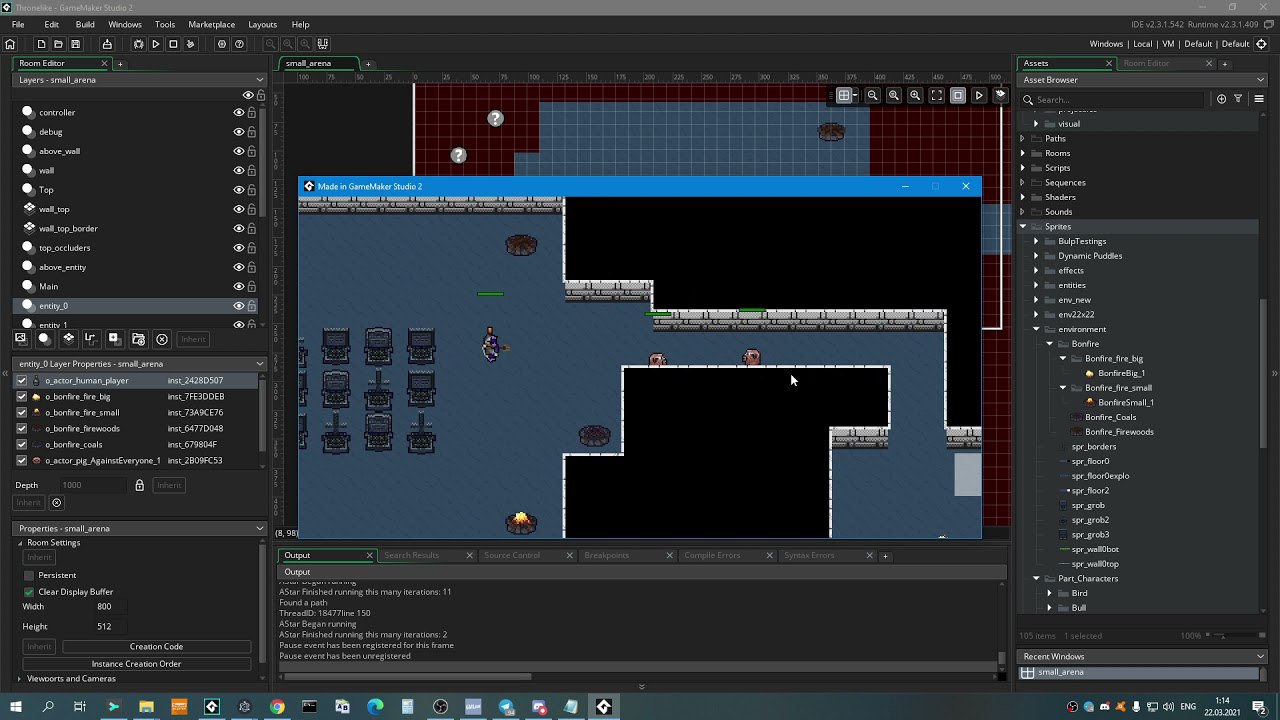This screenshot has height=720, width=1280.
Task: Collapse entity_0 Layer Properties panel
Action: point(260,364)
